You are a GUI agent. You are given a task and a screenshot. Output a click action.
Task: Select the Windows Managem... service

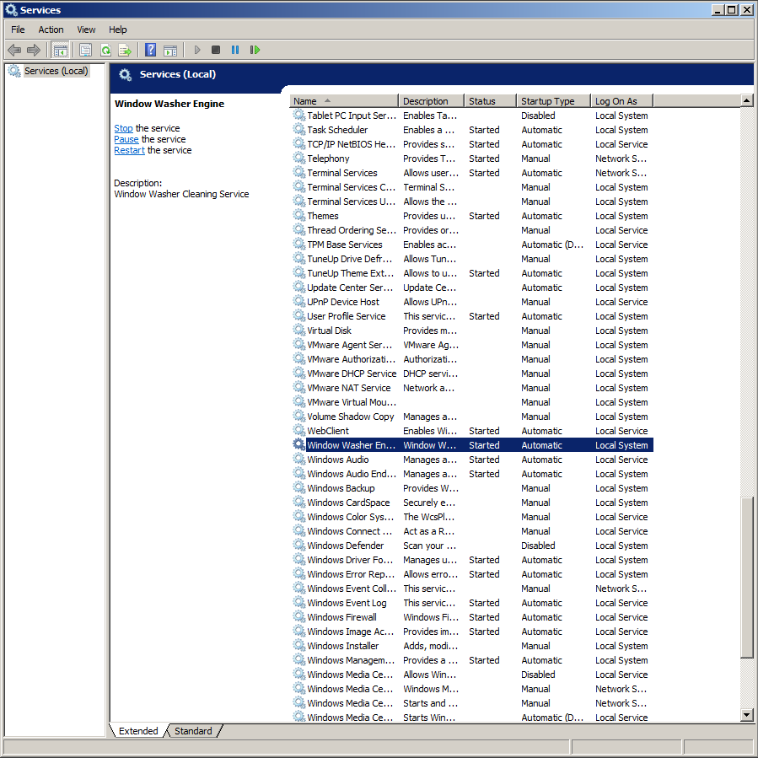[472, 660]
